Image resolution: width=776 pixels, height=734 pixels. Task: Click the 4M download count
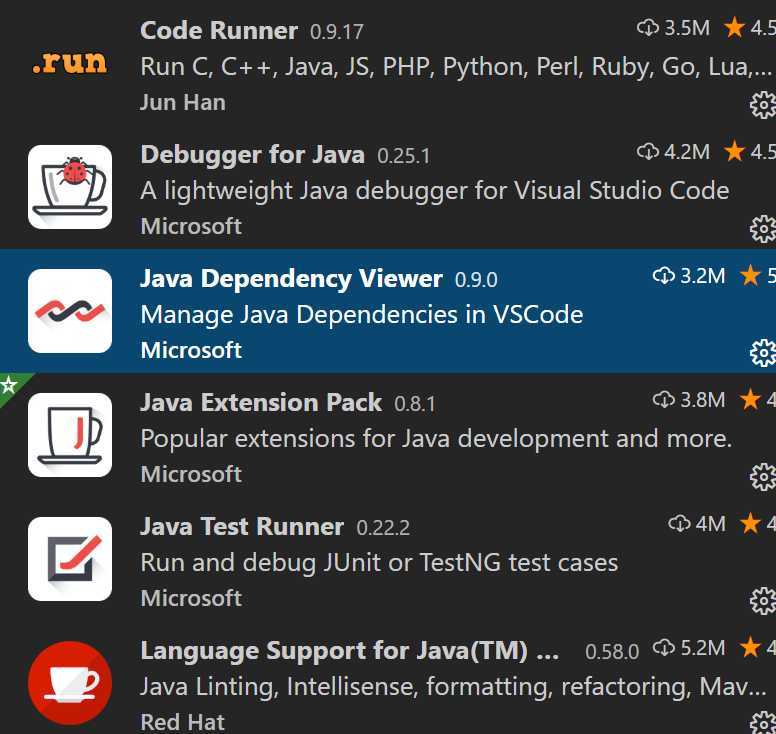[x=711, y=524]
